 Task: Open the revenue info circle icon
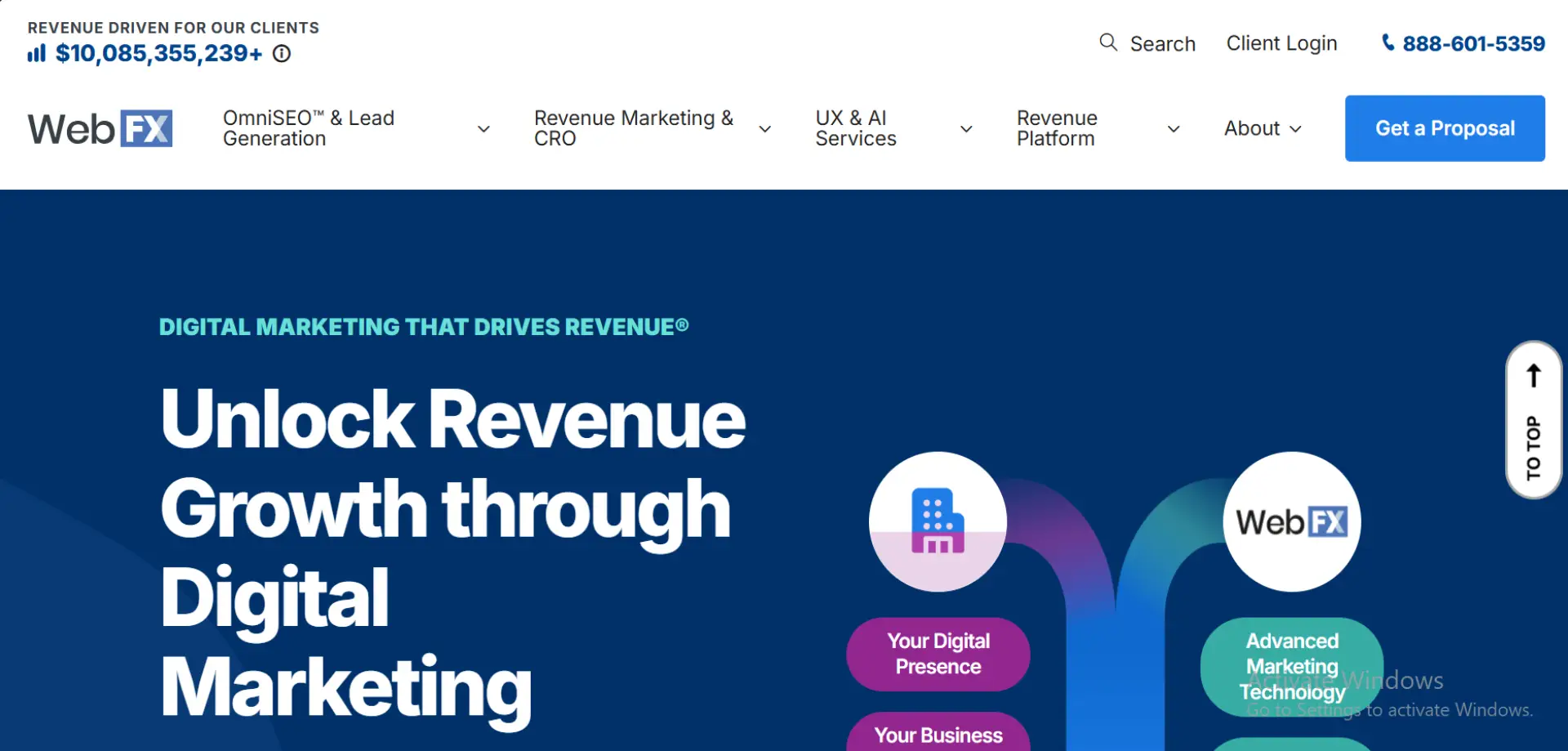click(x=282, y=54)
